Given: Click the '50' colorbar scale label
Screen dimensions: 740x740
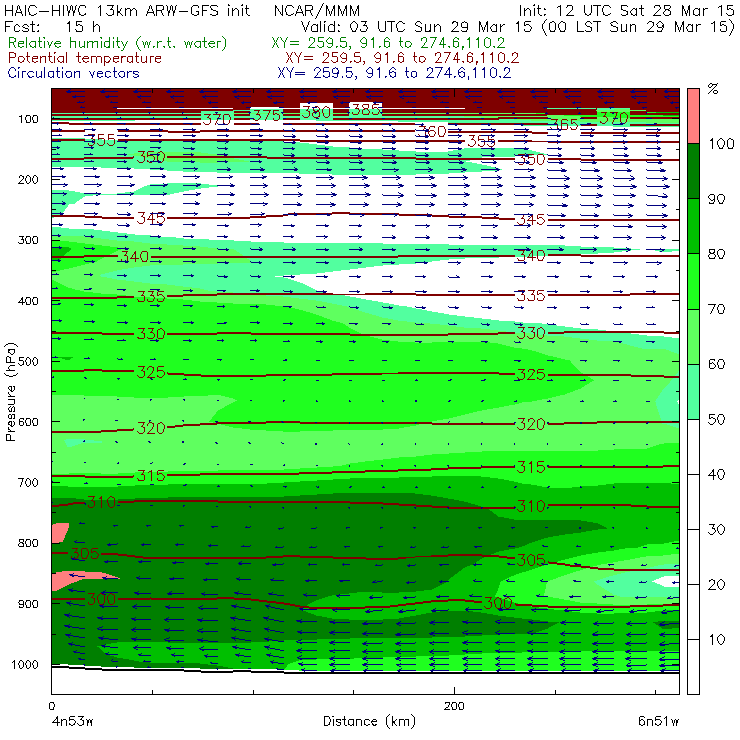Looking at the screenshot, I should [716, 419].
